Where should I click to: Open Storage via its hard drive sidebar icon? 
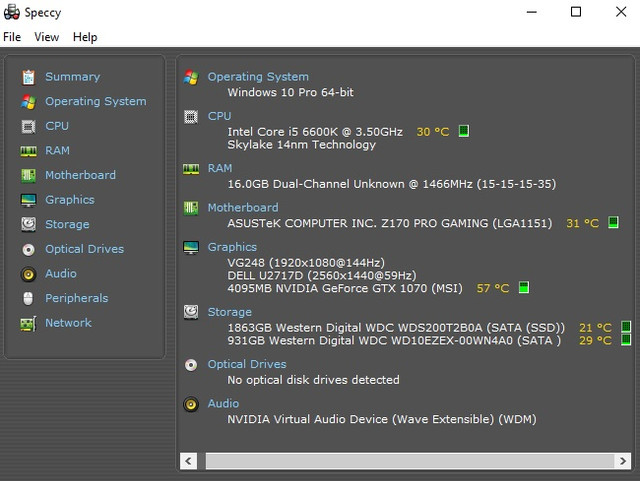pos(28,224)
